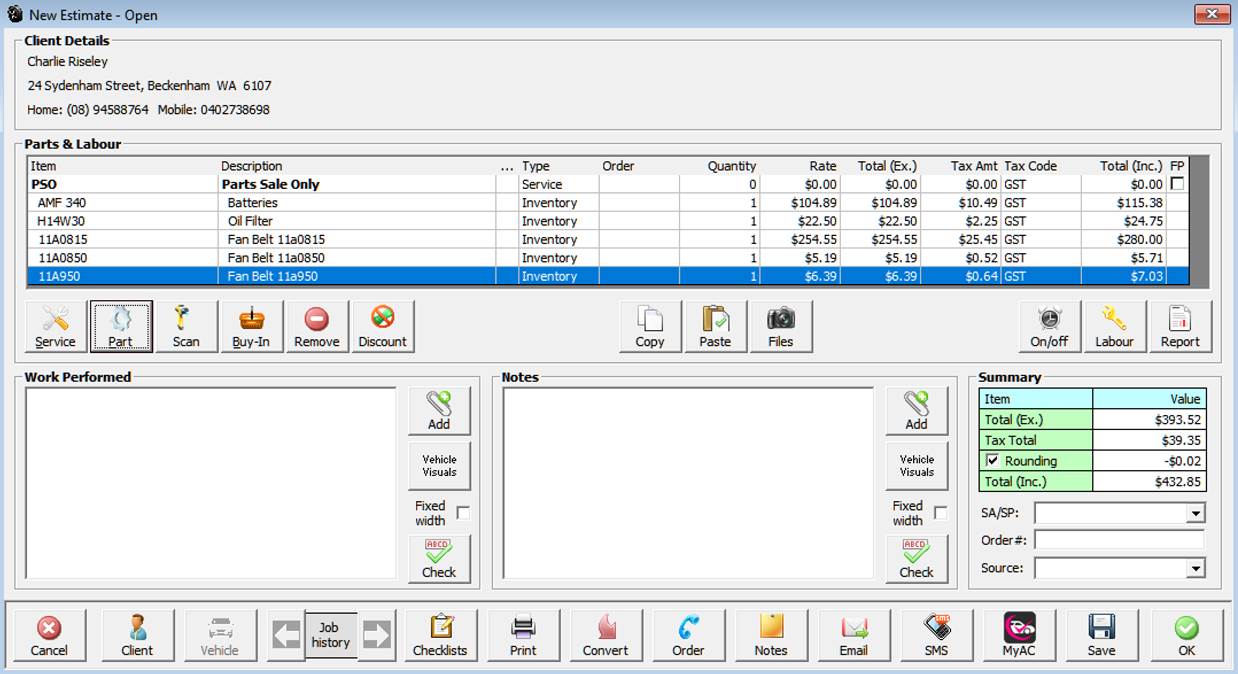Click the Order# input field
The height and width of the screenshot is (674, 1238).
pyautogui.click(x=1119, y=541)
